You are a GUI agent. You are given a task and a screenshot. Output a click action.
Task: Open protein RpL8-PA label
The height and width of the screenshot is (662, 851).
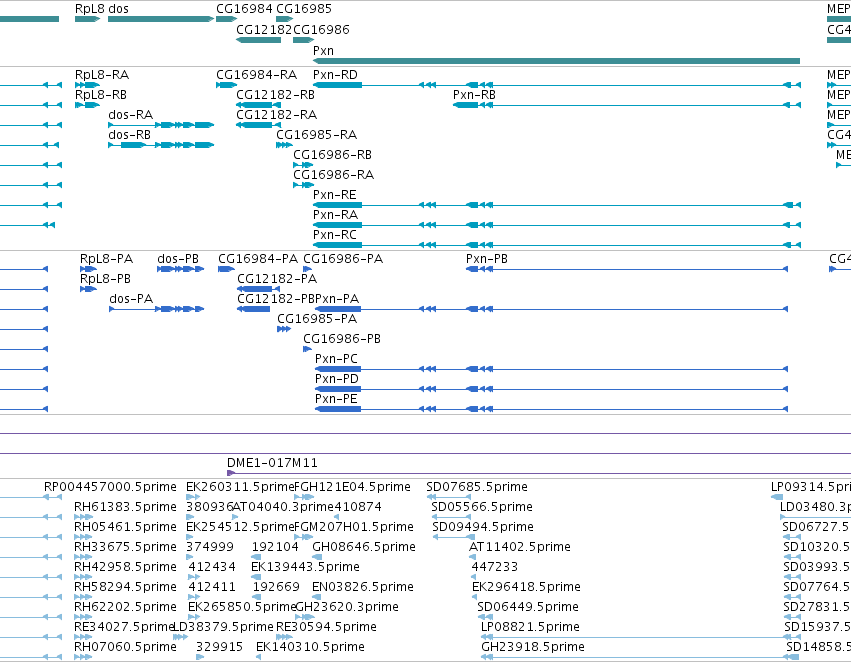coord(106,259)
